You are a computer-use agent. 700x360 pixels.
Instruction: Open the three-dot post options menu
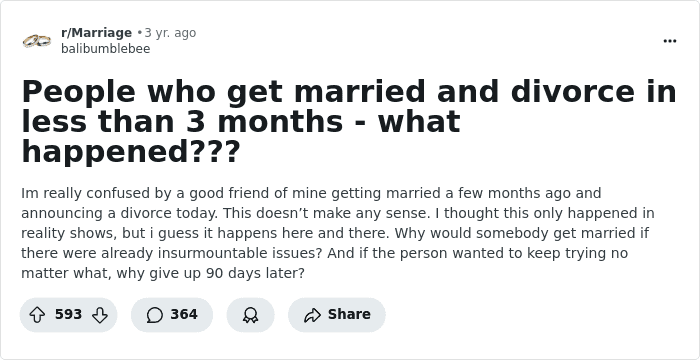point(670,41)
